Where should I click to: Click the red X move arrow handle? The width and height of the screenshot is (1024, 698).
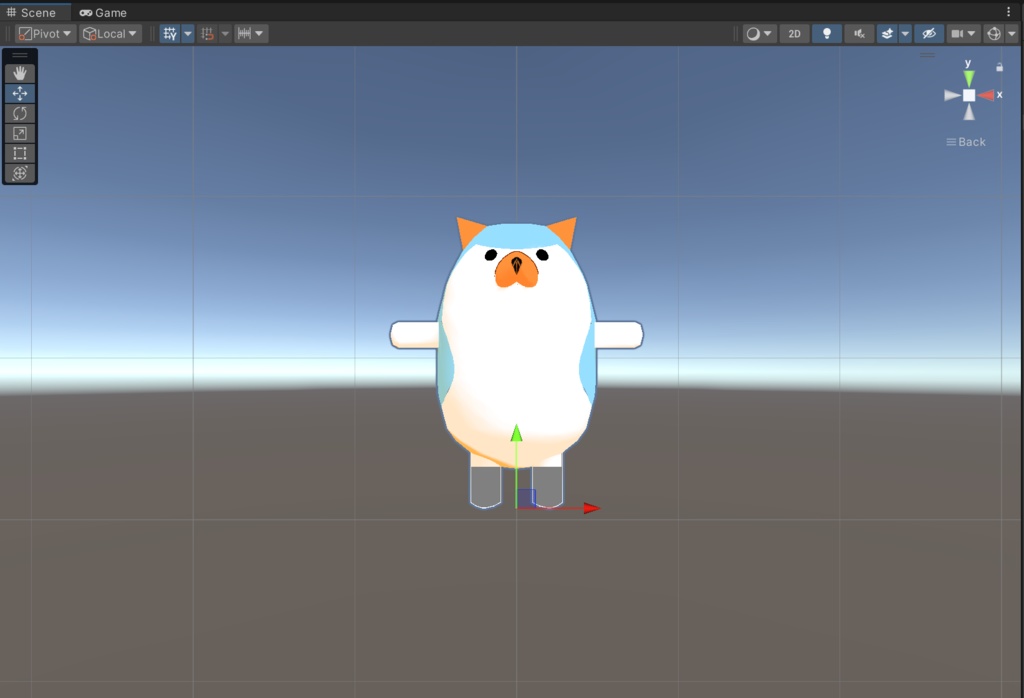click(x=591, y=508)
